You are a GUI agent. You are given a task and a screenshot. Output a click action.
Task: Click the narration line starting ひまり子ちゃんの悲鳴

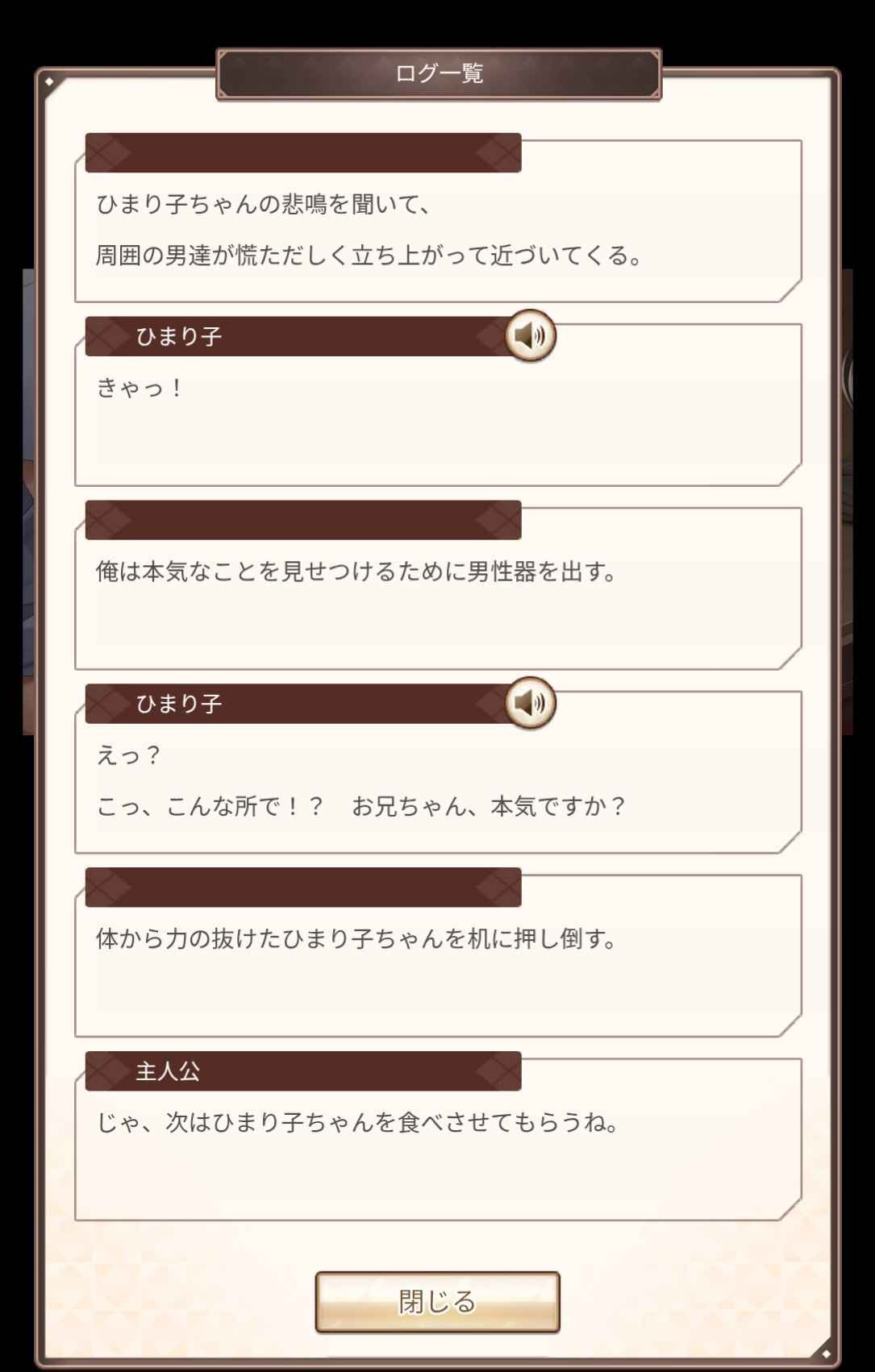click(265, 205)
